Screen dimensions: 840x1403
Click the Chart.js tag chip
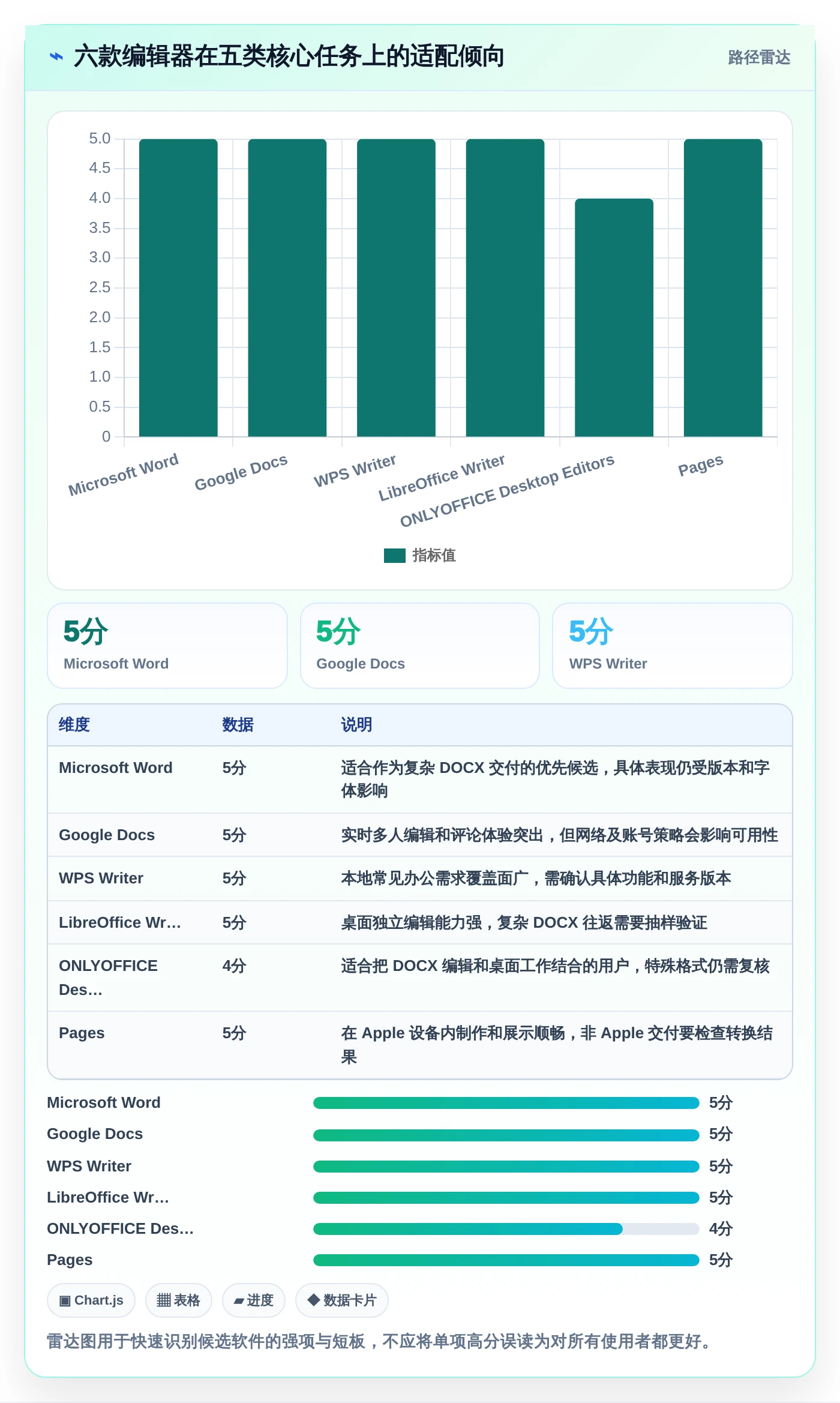tap(91, 1300)
